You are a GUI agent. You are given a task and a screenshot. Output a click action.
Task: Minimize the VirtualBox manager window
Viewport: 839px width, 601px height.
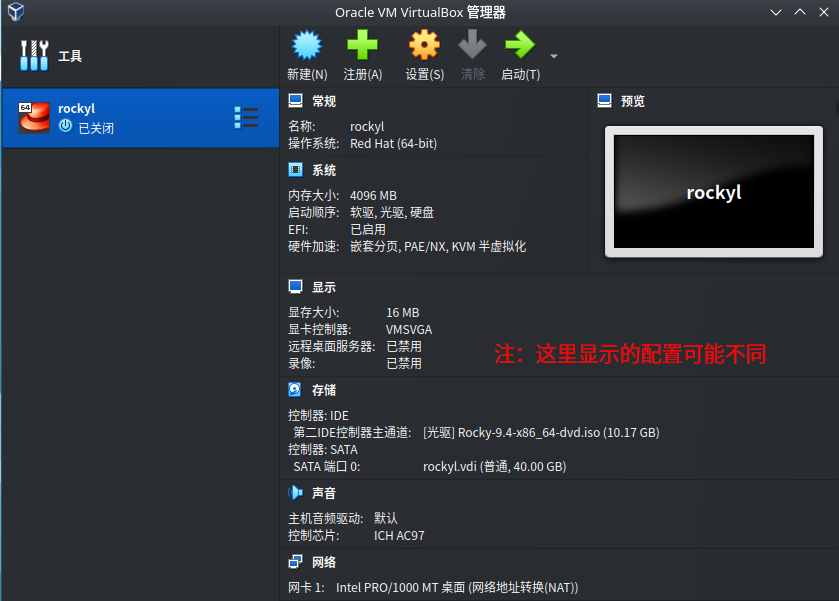(776, 12)
